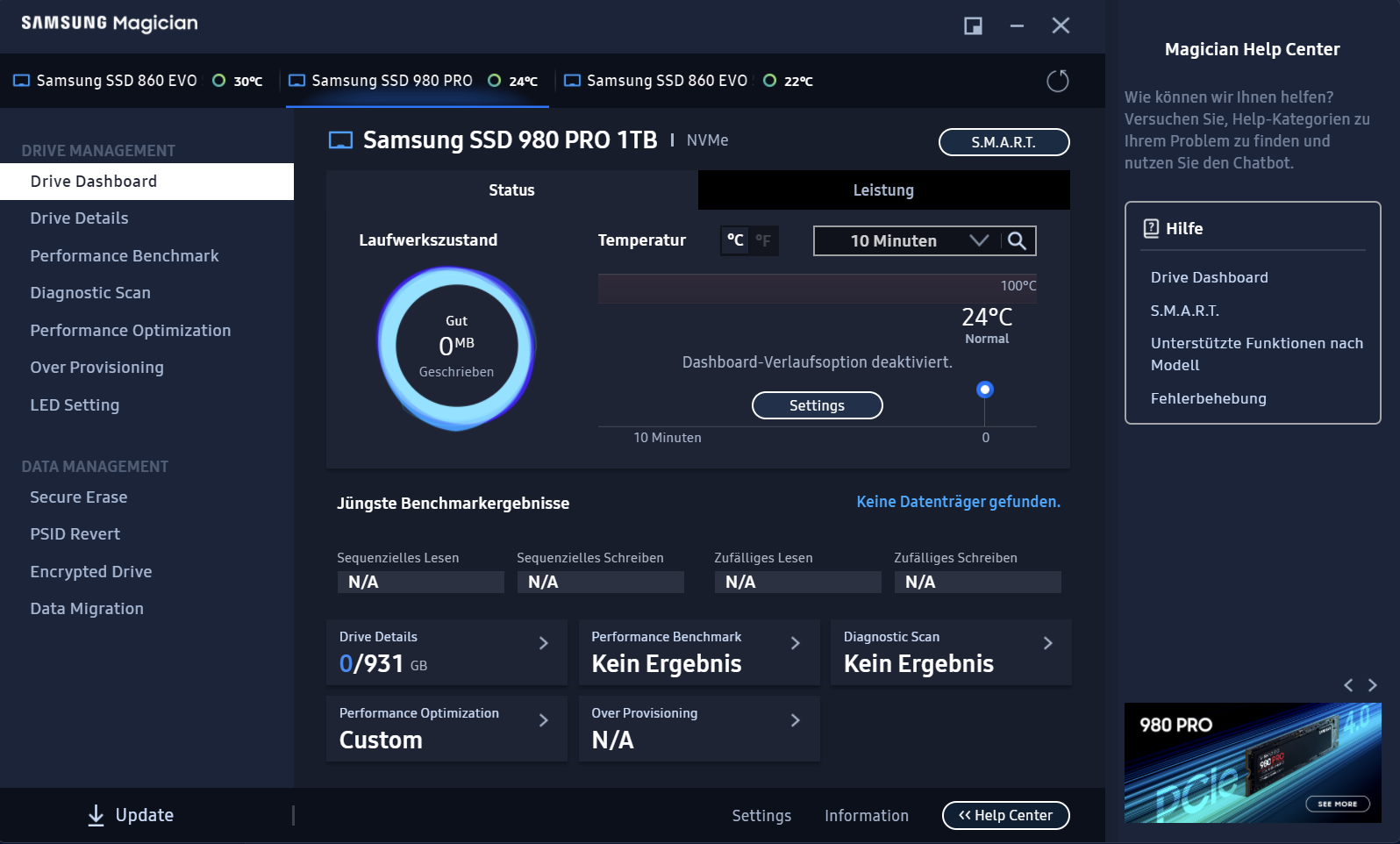Image resolution: width=1400 pixels, height=844 pixels.
Task: Open Fehlerbehebung help topic
Action: point(1208,398)
